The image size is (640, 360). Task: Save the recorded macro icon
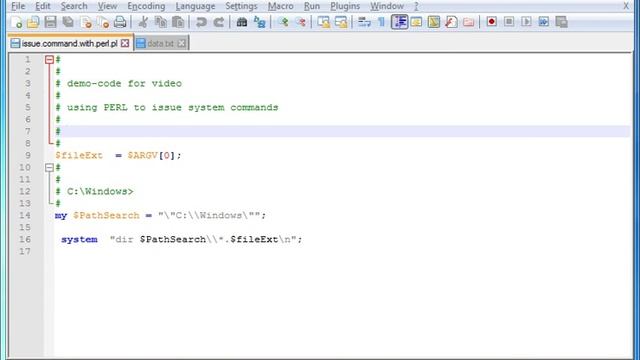[x=561, y=22]
